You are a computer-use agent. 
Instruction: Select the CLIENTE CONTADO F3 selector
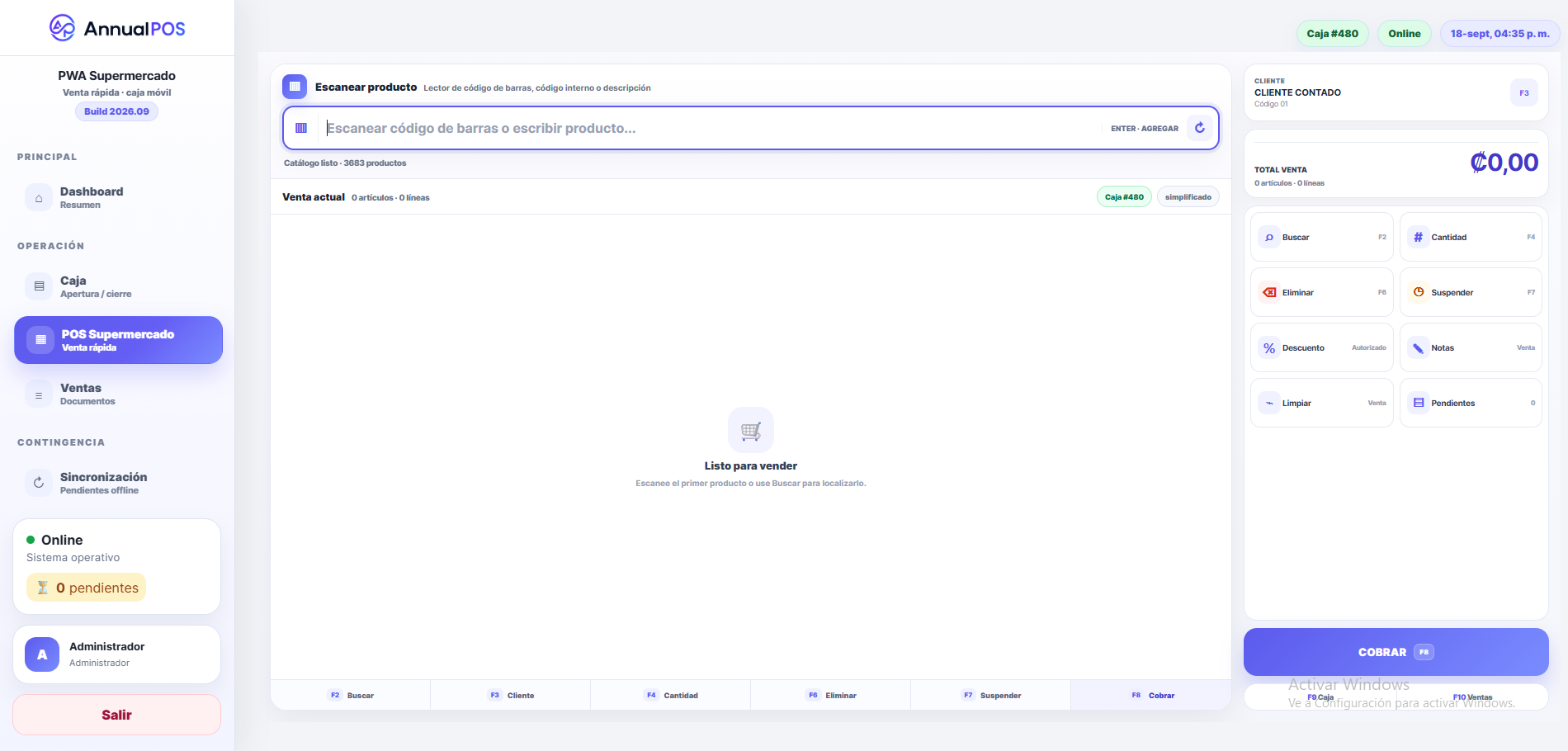click(x=1396, y=92)
